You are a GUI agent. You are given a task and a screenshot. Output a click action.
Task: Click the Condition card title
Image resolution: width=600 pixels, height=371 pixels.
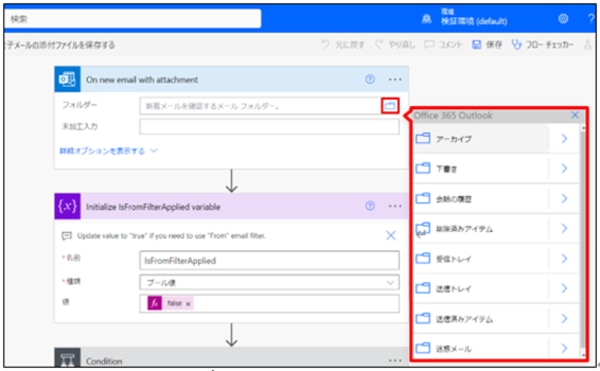[x=104, y=361]
